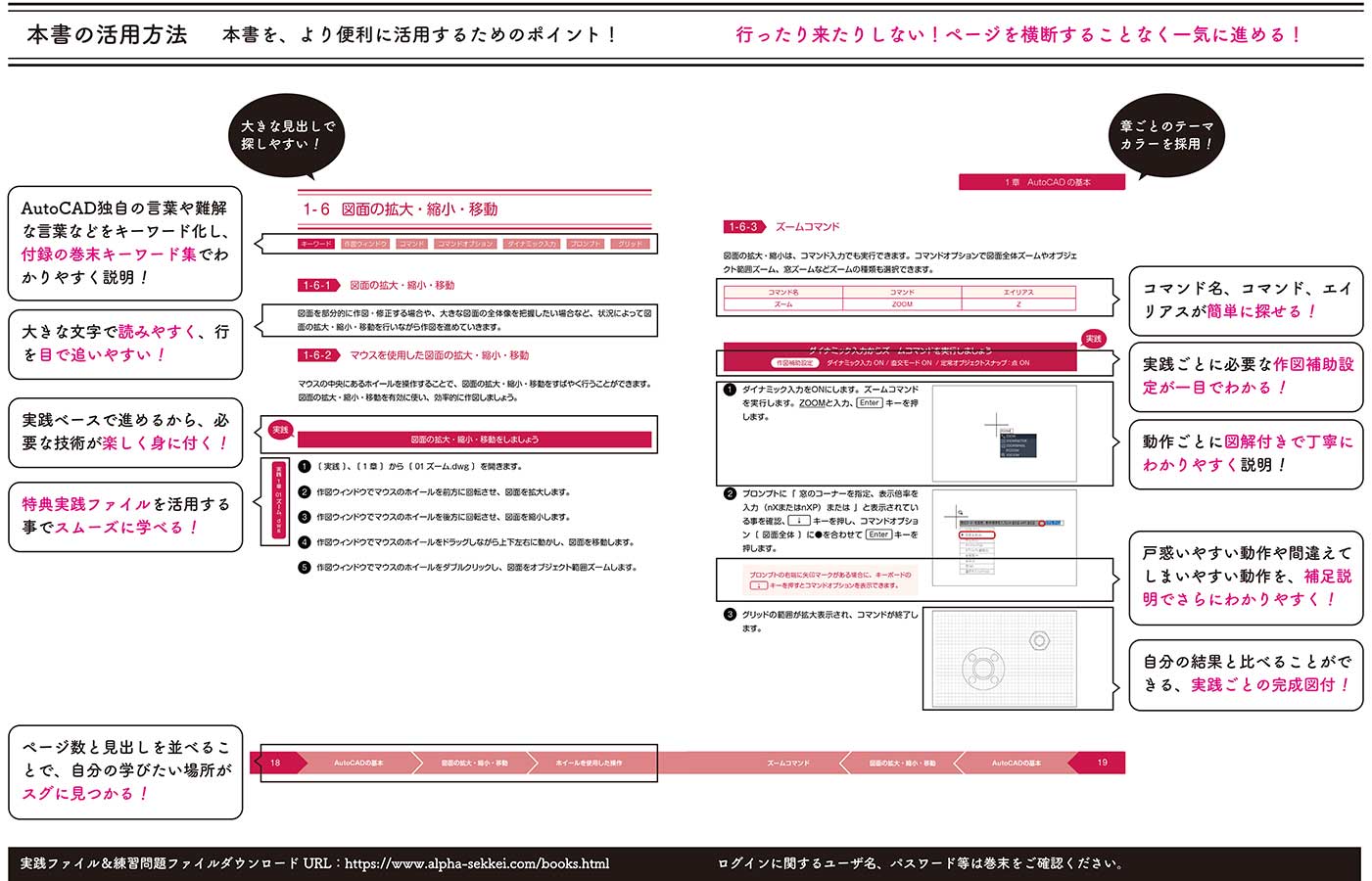
Task: Select the コマンド keyword tag
Action: pyautogui.click(x=411, y=243)
